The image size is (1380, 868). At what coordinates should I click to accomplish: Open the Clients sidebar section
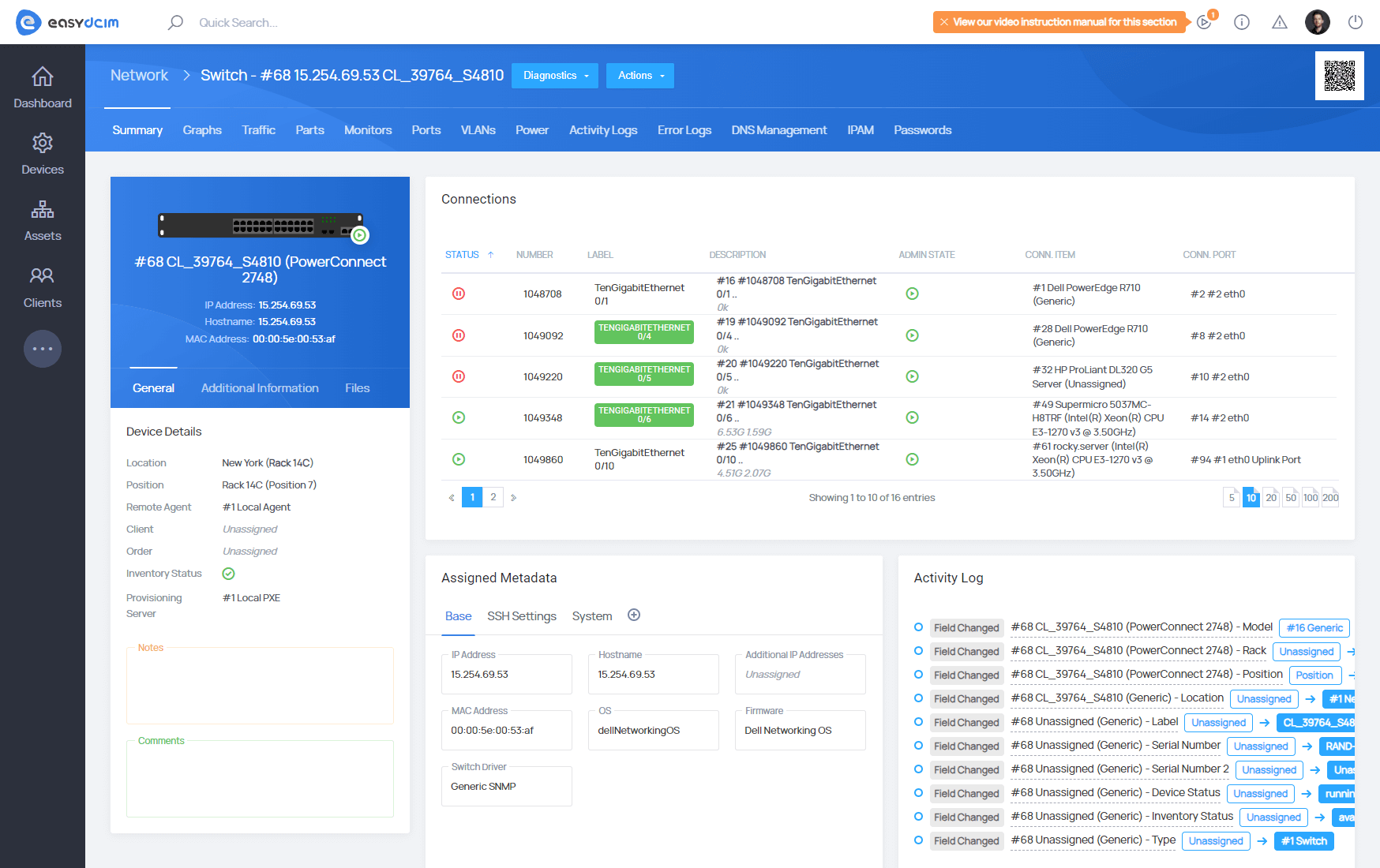pyautogui.click(x=43, y=287)
